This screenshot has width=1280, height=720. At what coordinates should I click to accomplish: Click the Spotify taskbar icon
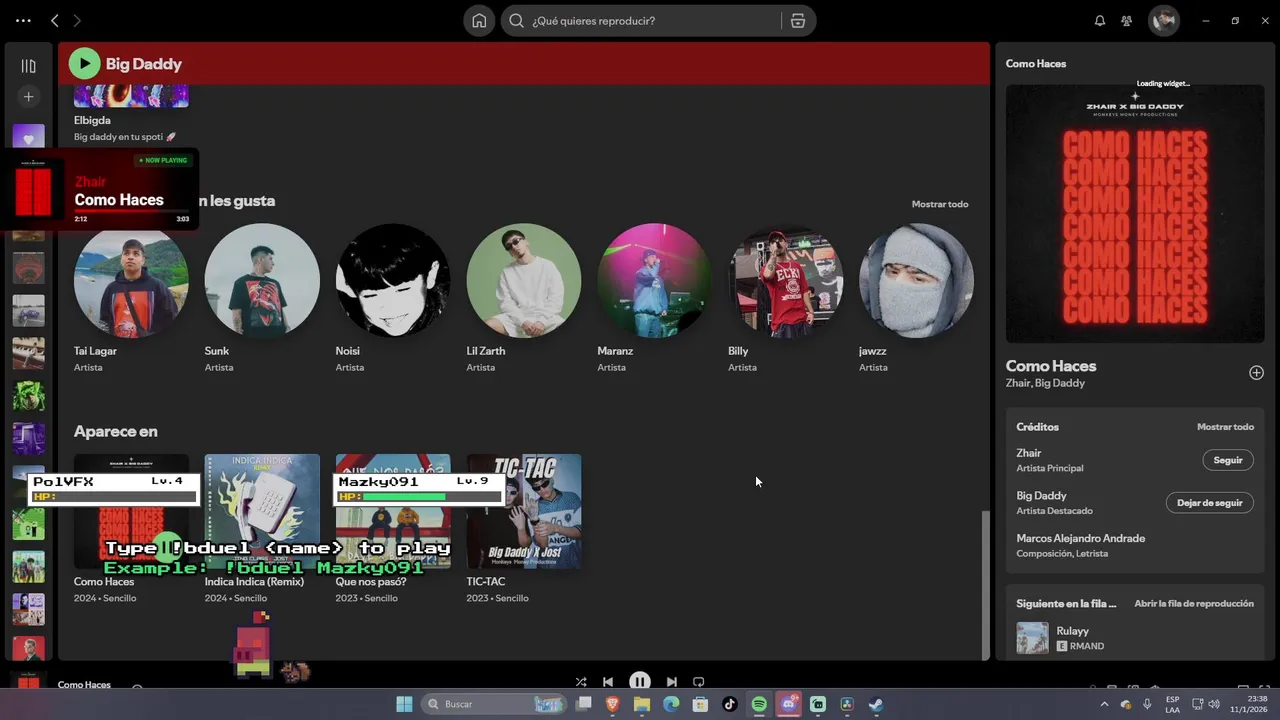[x=759, y=704]
